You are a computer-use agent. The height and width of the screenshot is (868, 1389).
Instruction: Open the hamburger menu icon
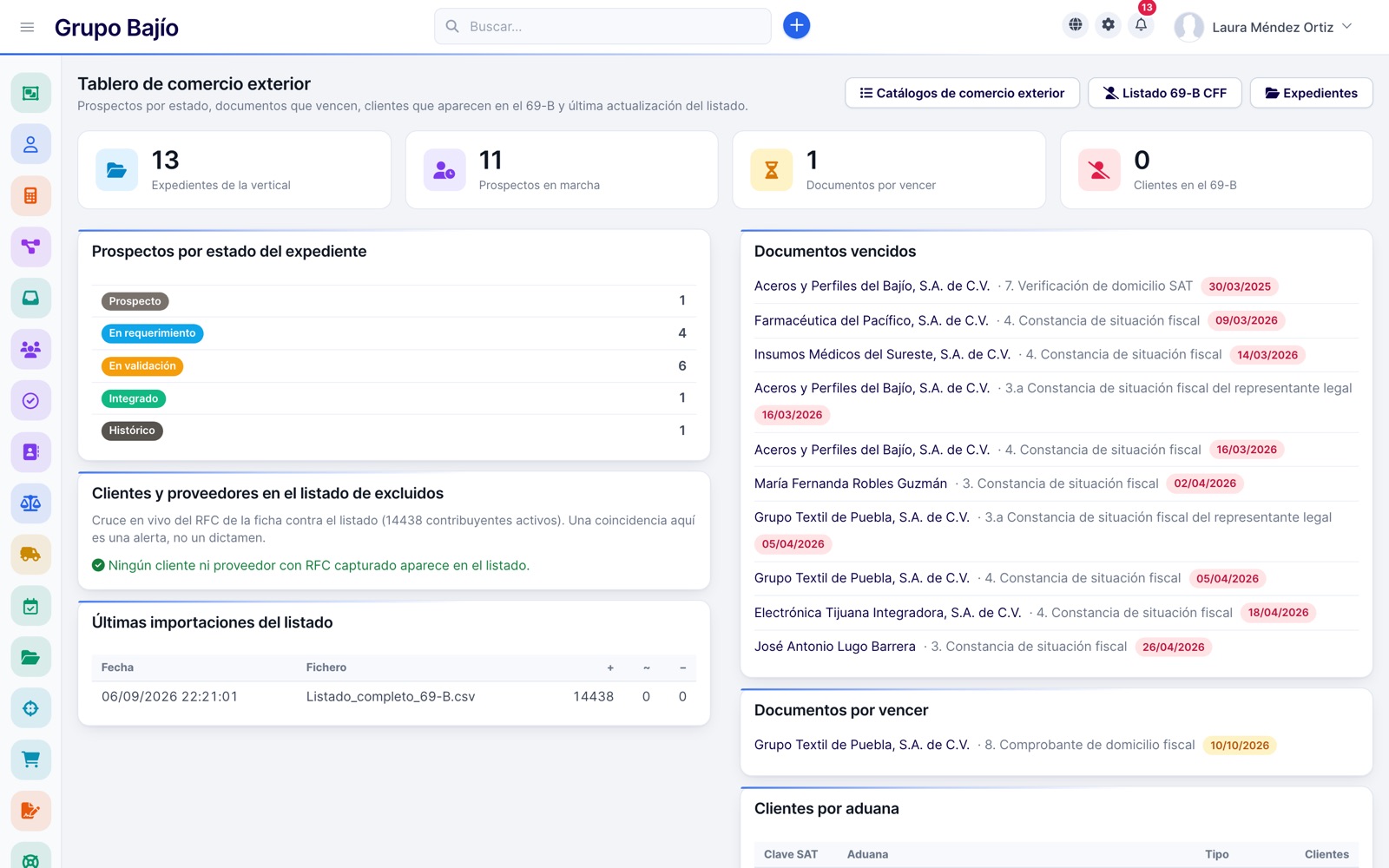pos(27,27)
